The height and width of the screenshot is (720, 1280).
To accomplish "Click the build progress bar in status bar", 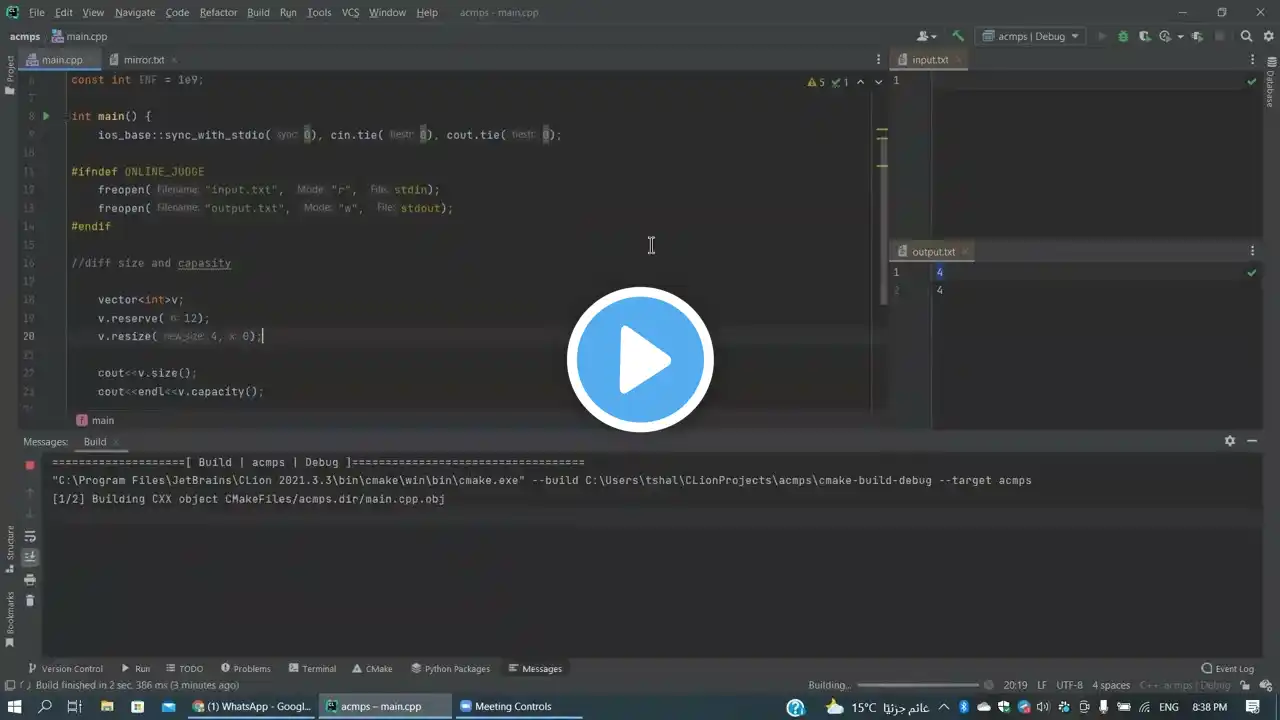I will (x=918, y=685).
